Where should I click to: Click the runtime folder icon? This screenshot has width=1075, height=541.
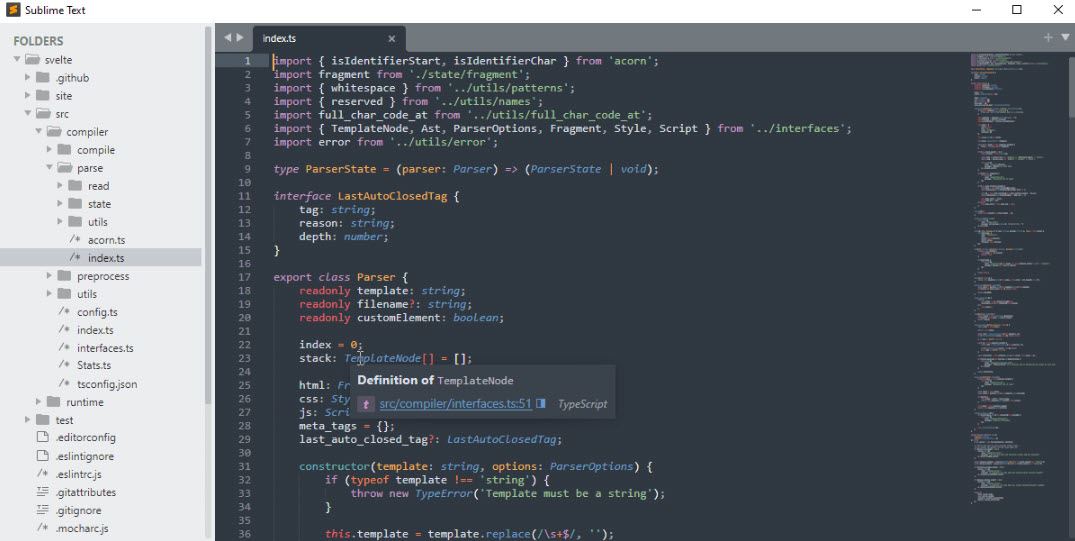[x=53, y=402]
